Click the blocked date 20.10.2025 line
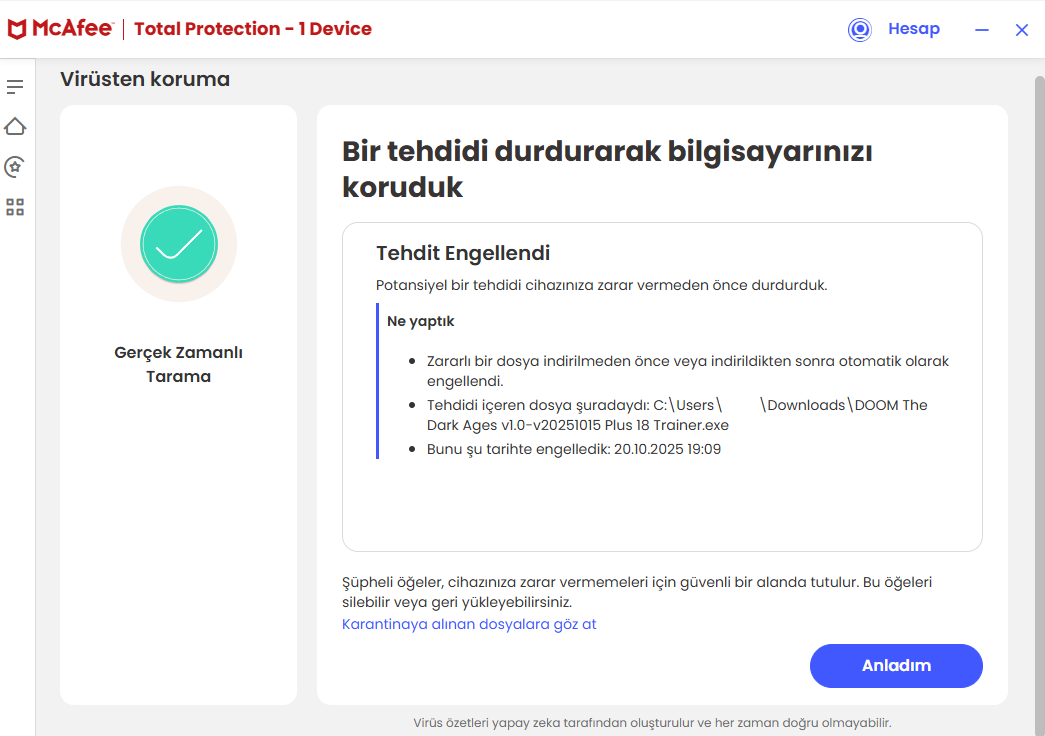The image size is (1045, 736). coord(574,449)
